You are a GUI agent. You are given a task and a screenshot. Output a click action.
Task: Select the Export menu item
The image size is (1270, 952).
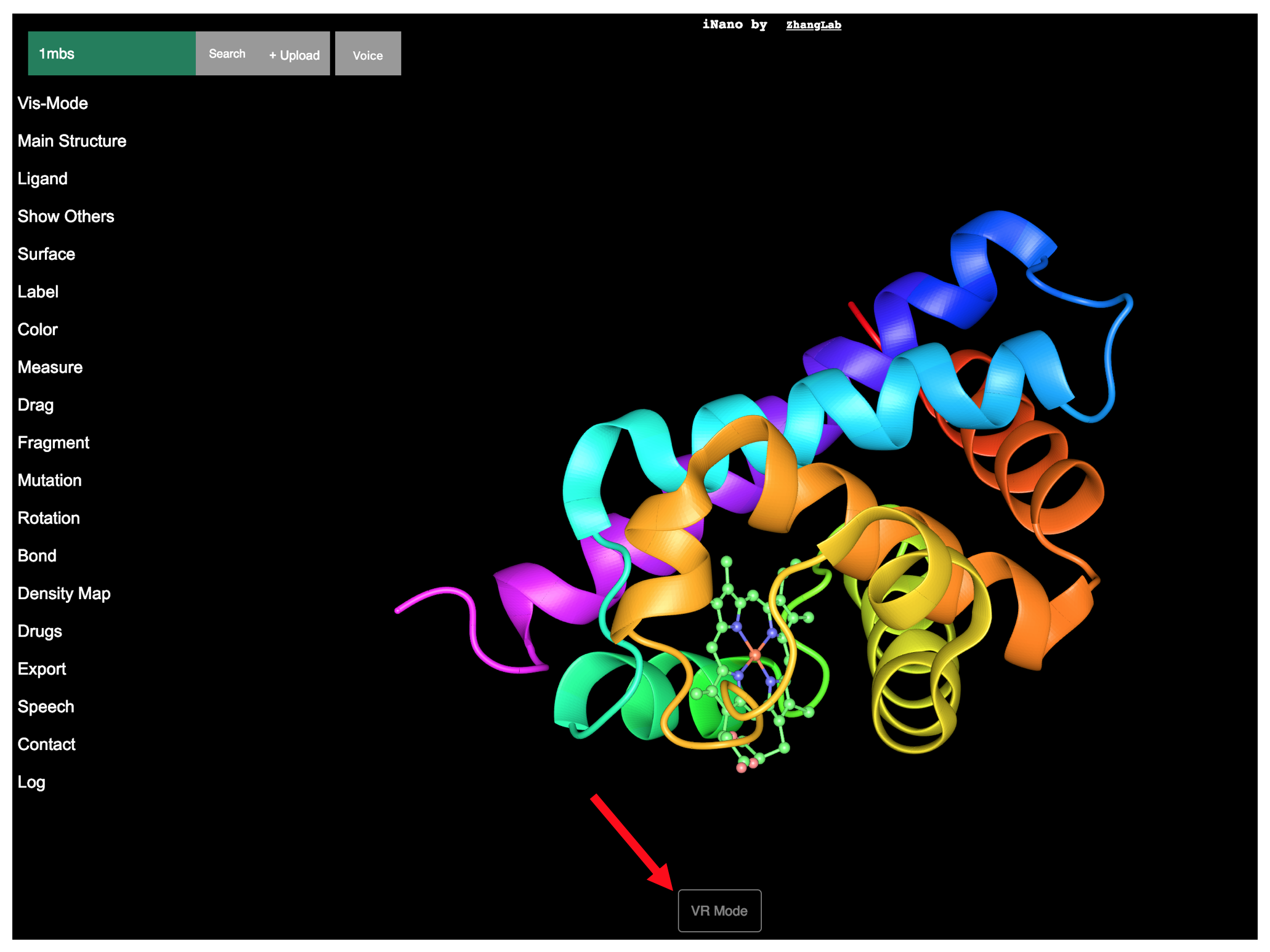click(x=41, y=669)
